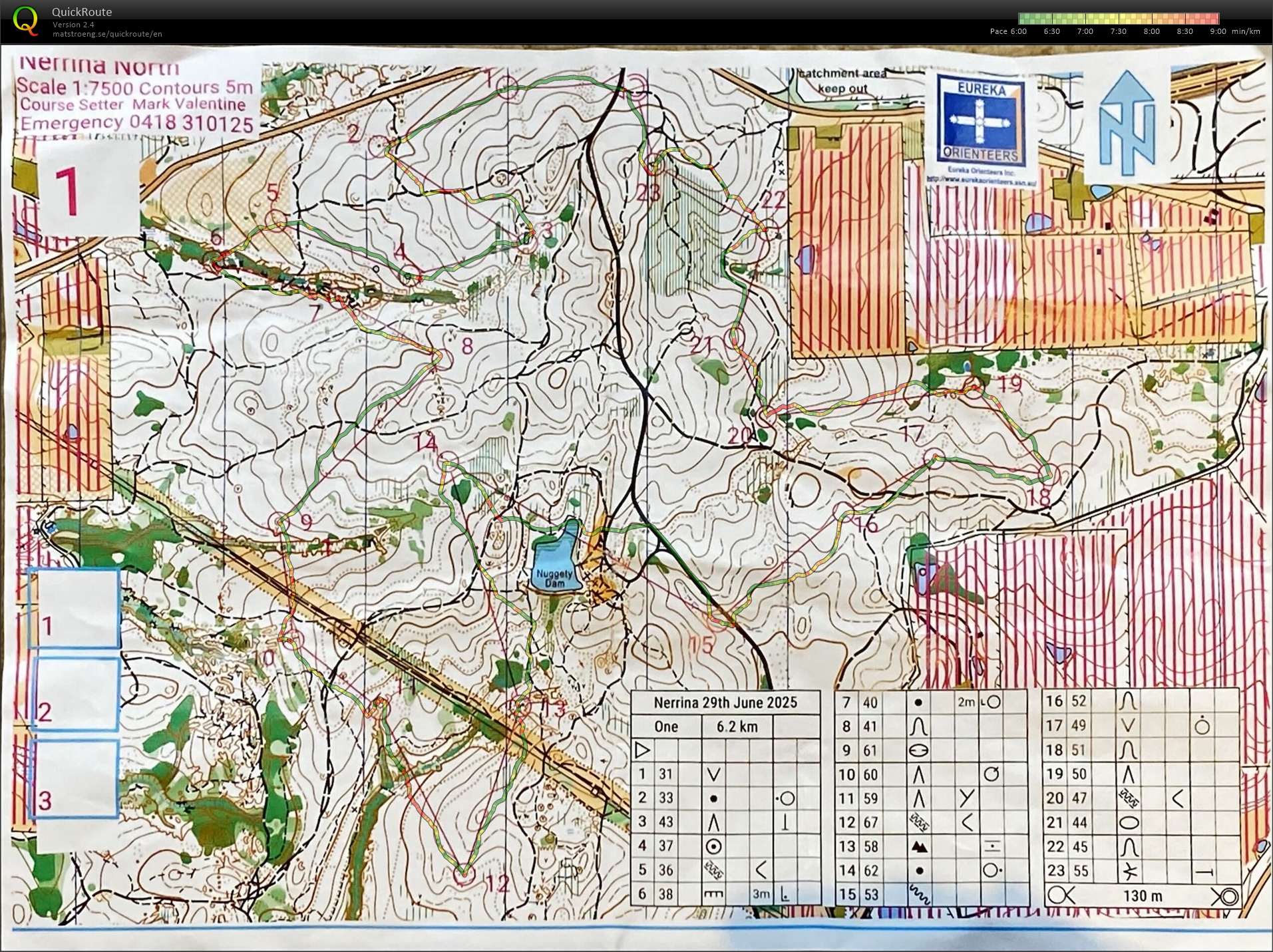Viewport: 1273px width, 952px height.
Task: Click the QuickRoute Q logo
Action: [x=25, y=21]
